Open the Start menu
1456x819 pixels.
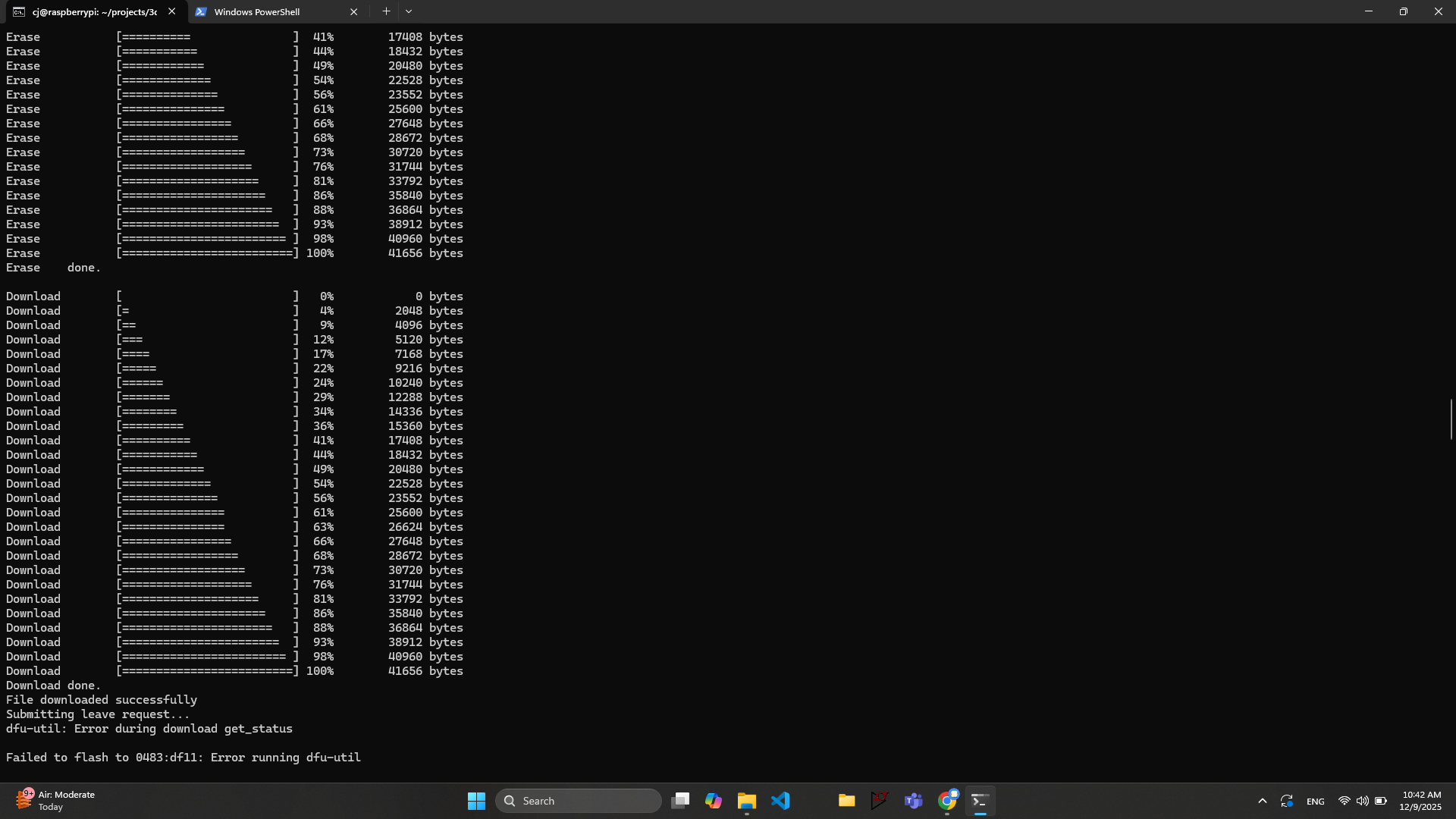tap(475, 800)
